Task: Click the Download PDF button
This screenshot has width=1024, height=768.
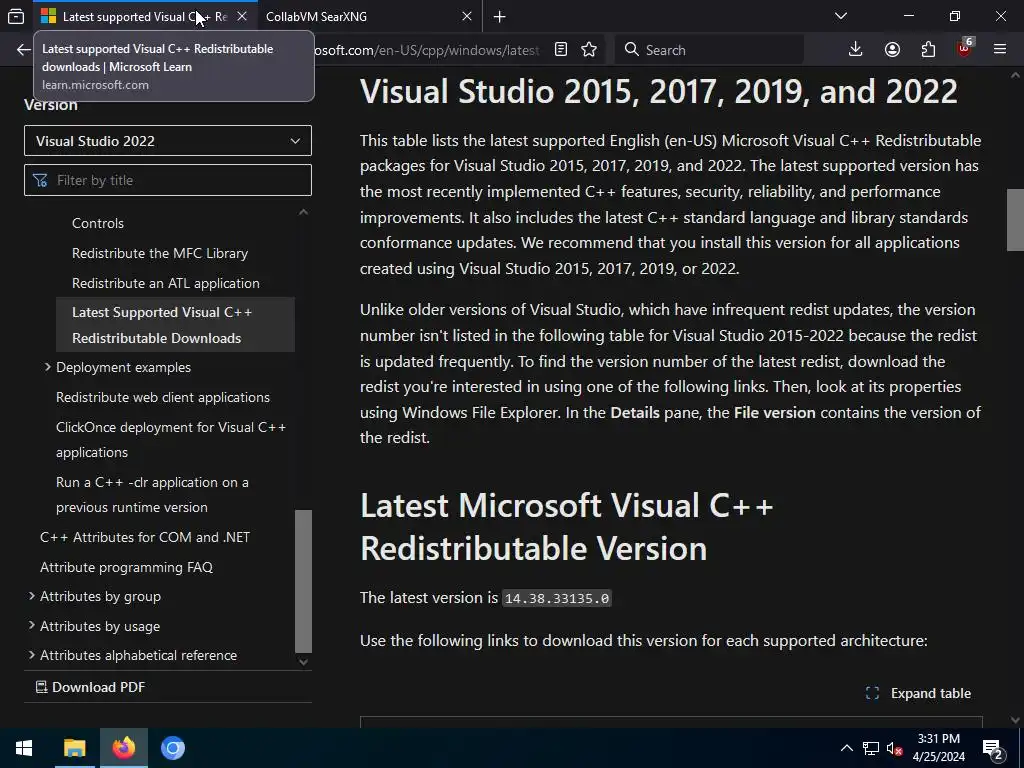Action: pos(90,687)
